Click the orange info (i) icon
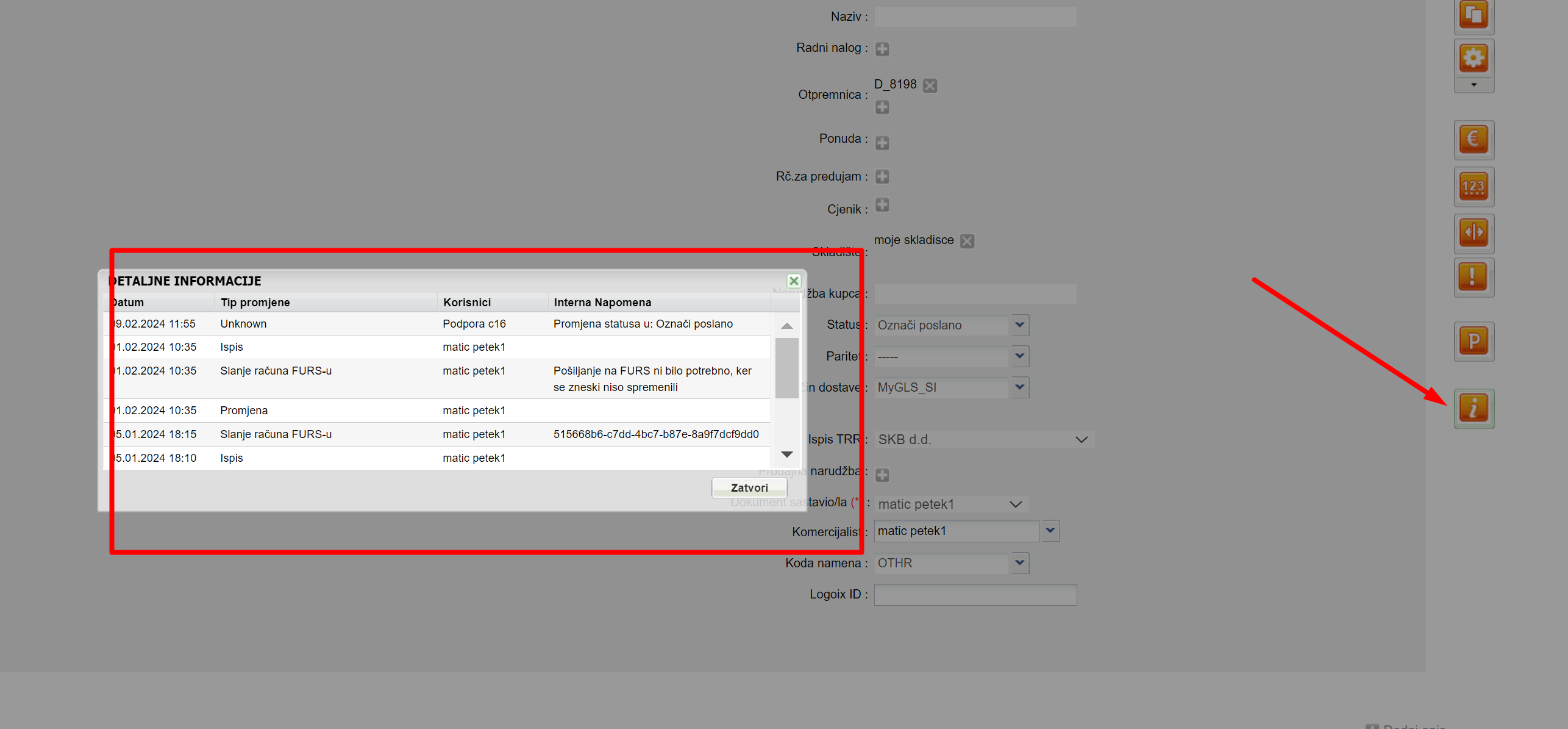This screenshot has height=729, width=1568. click(1474, 408)
